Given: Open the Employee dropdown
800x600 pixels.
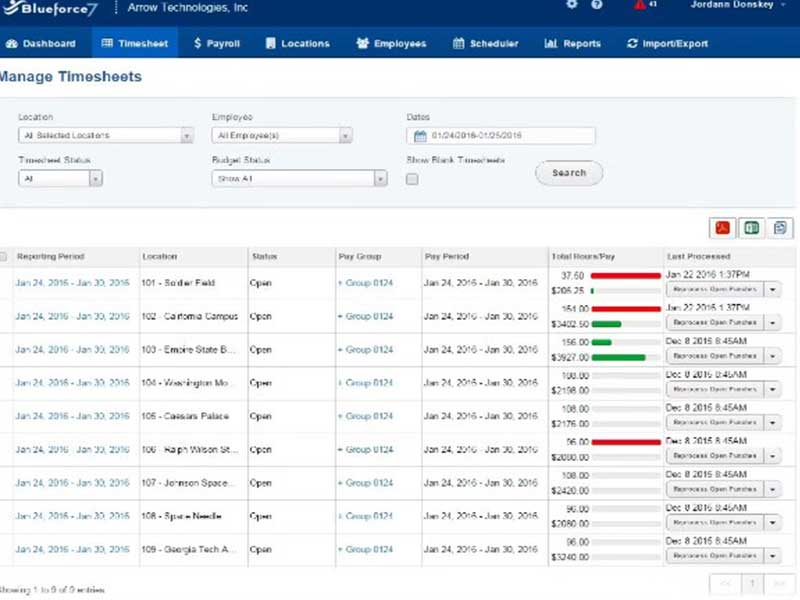Looking at the screenshot, I should (x=282, y=136).
